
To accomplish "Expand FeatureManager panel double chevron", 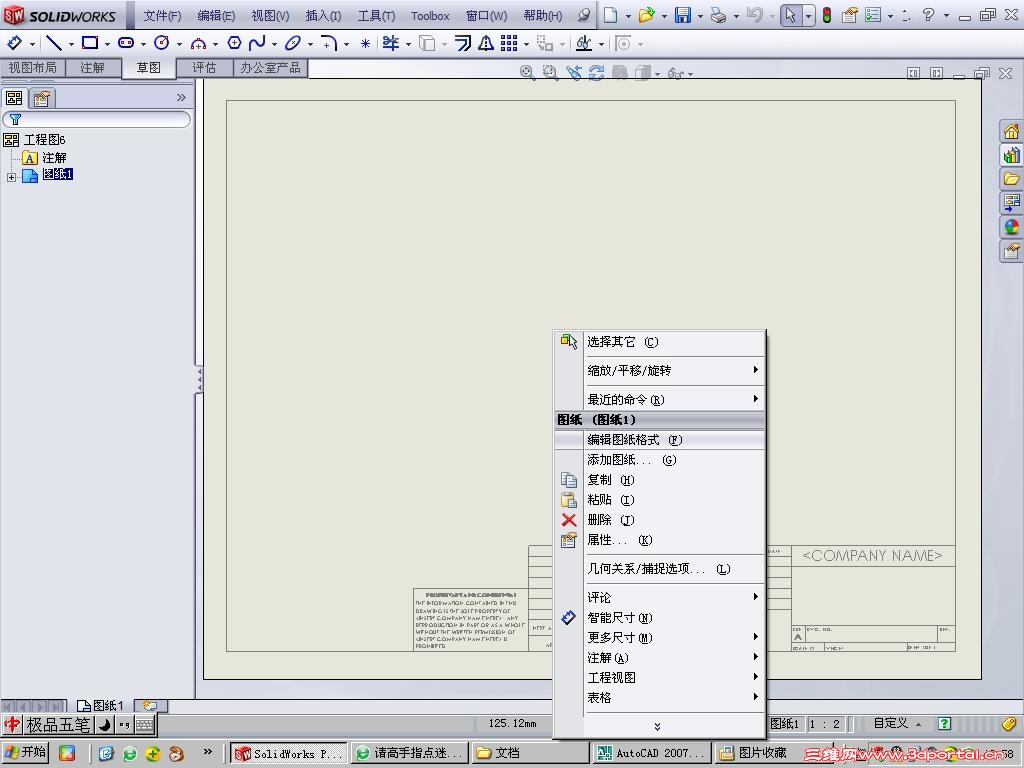I will click(x=181, y=97).
